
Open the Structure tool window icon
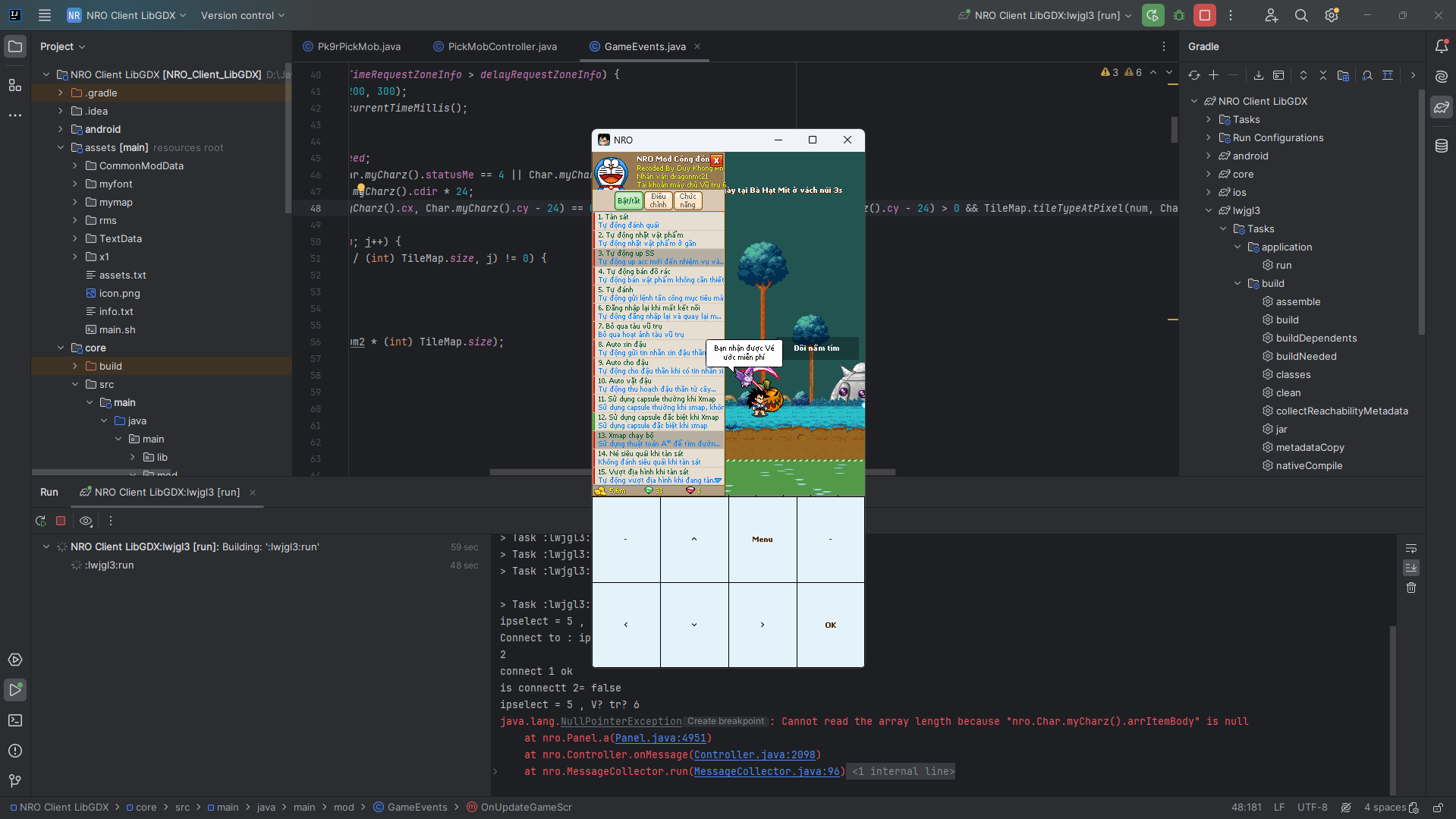pos(15,84)
